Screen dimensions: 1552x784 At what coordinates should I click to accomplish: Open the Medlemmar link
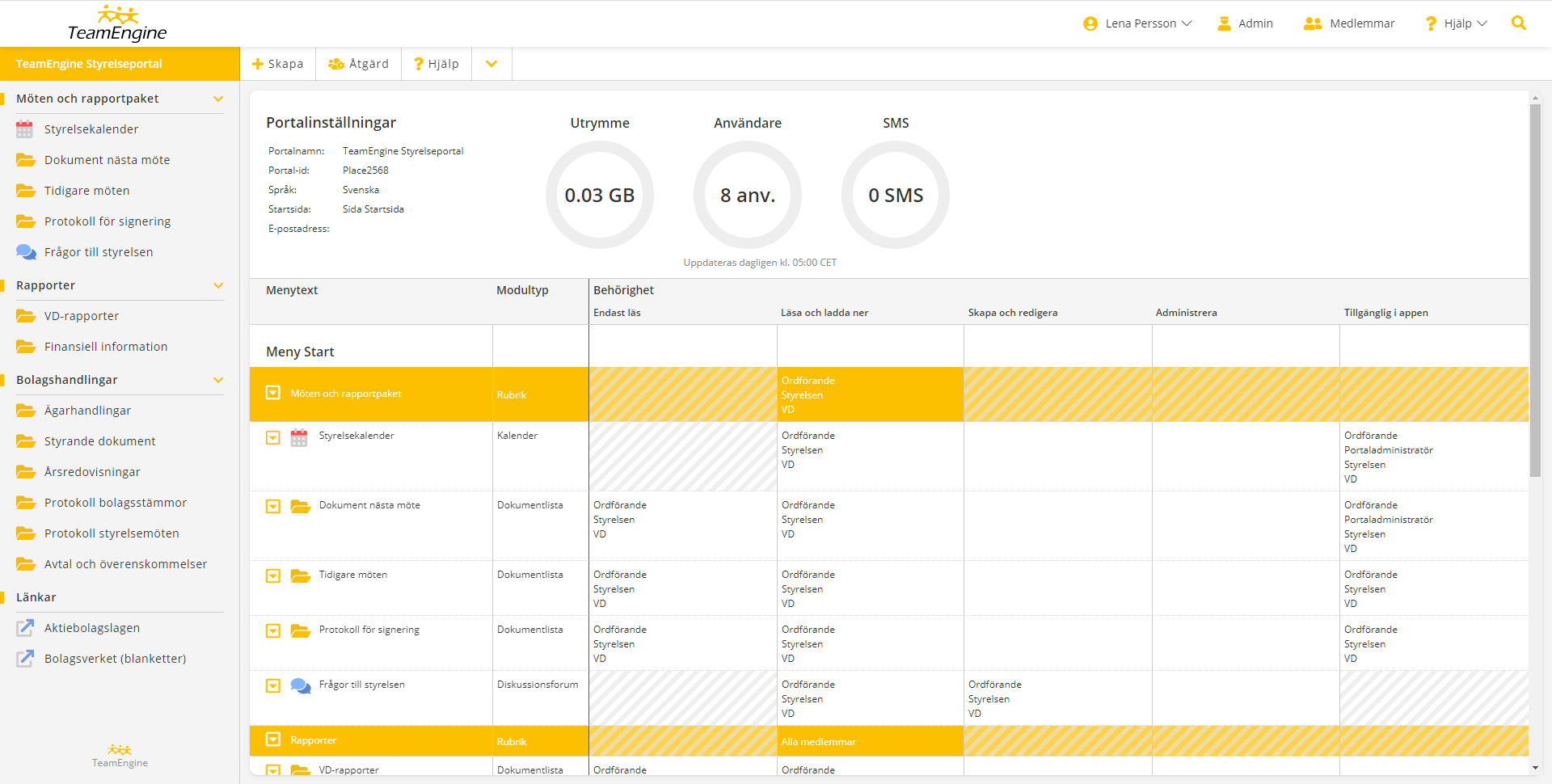pos(1349,23)
